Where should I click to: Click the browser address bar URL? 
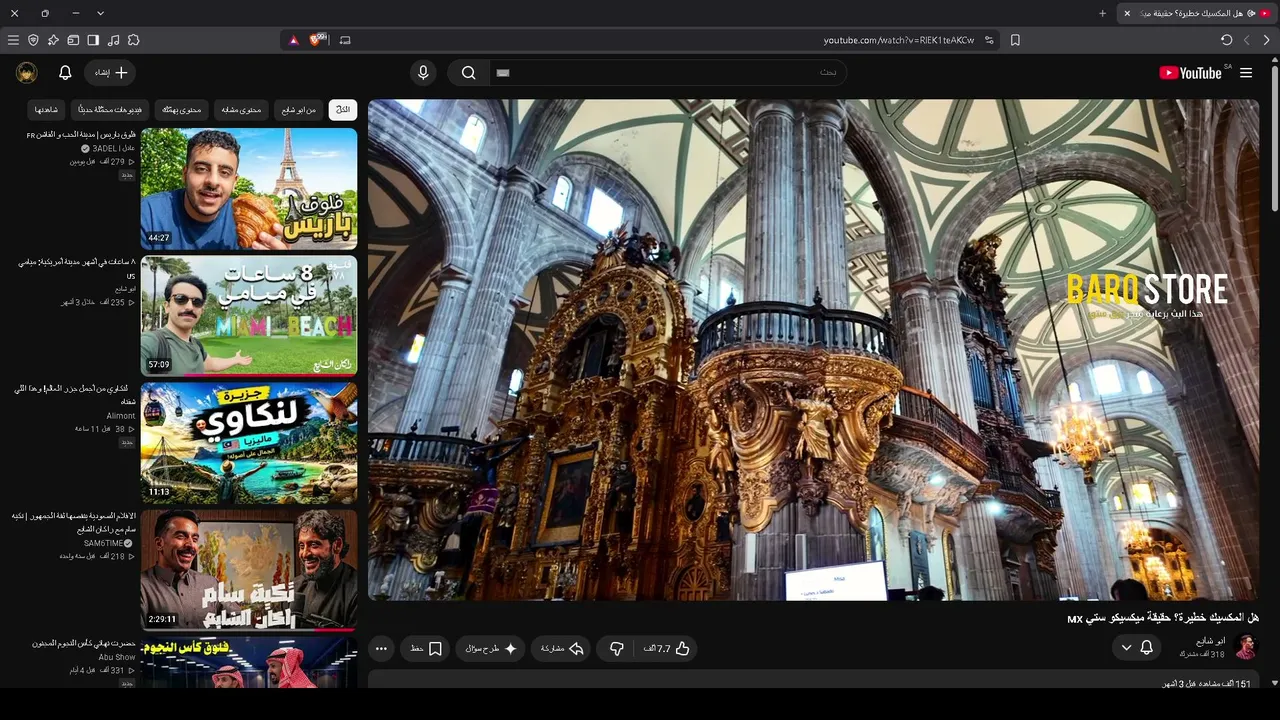point(898,40)
